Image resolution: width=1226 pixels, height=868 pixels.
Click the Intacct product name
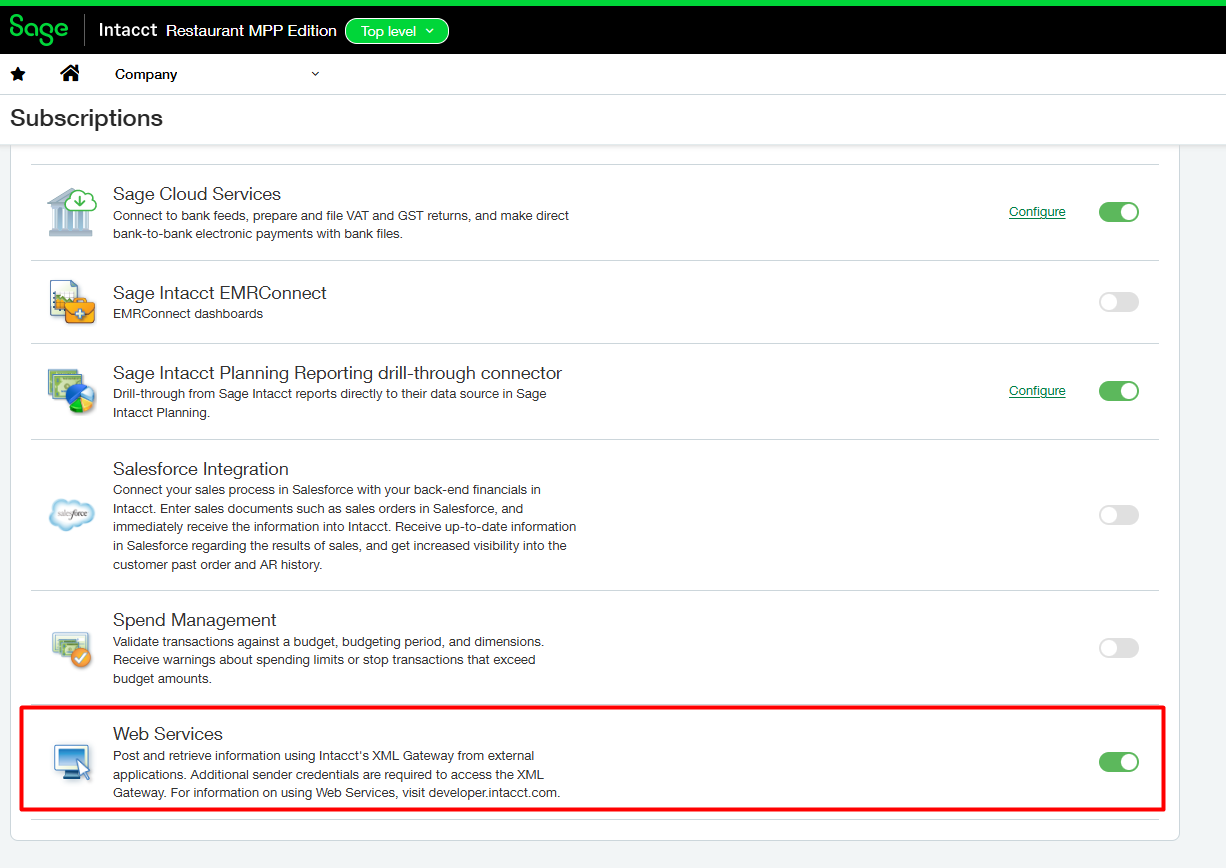[128, 30]
